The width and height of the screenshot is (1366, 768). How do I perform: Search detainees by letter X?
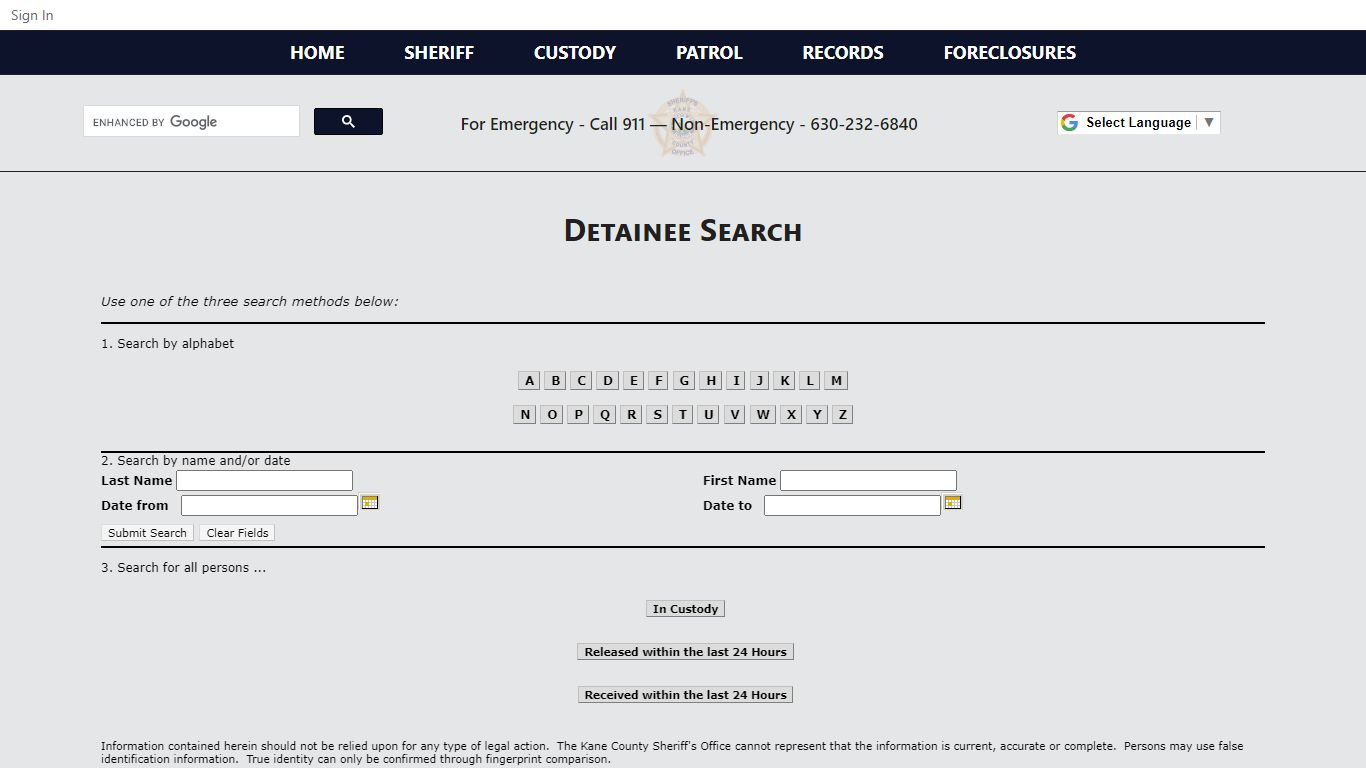point(791,415)
